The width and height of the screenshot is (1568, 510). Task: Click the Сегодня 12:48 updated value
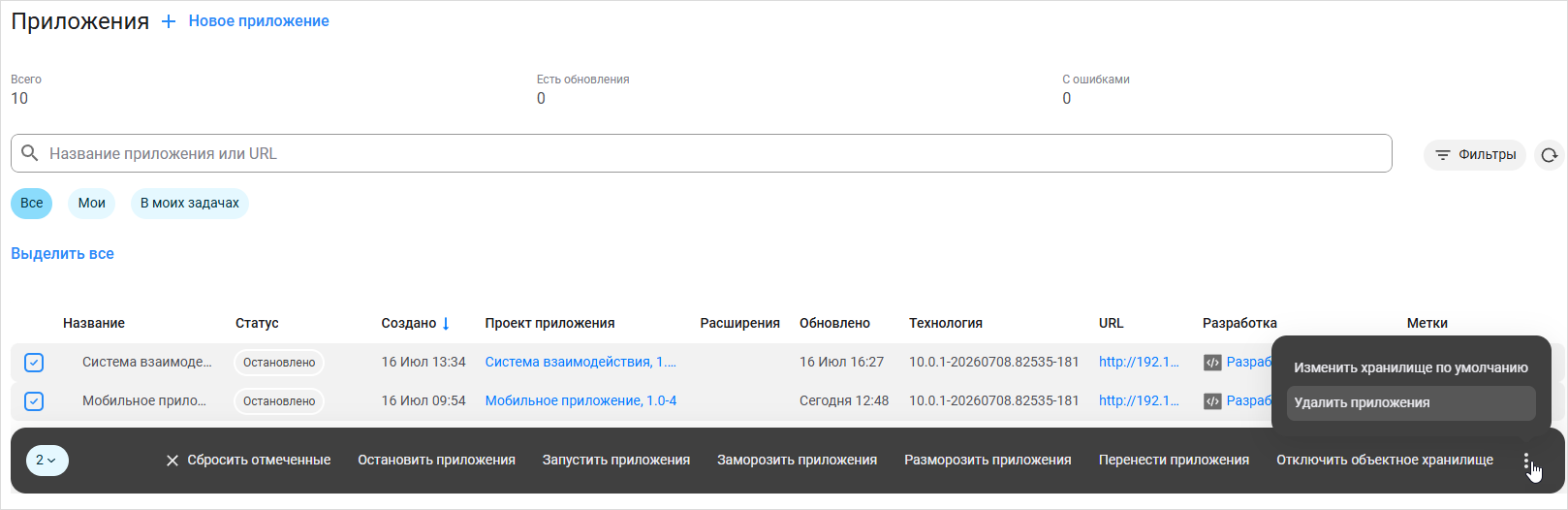(844, 401)
